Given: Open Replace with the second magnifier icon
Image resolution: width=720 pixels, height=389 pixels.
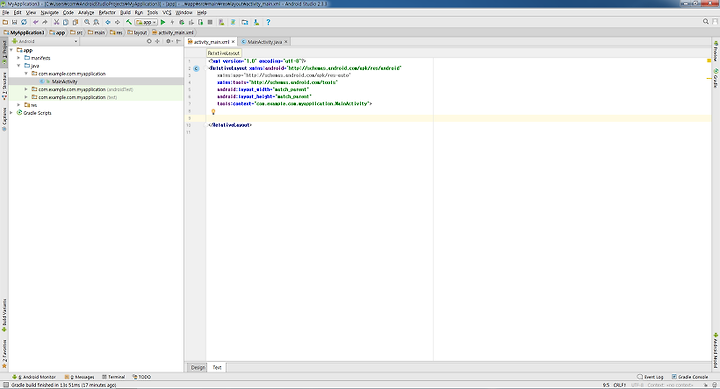Looking at the screenshot, I should tap(96, 22).
